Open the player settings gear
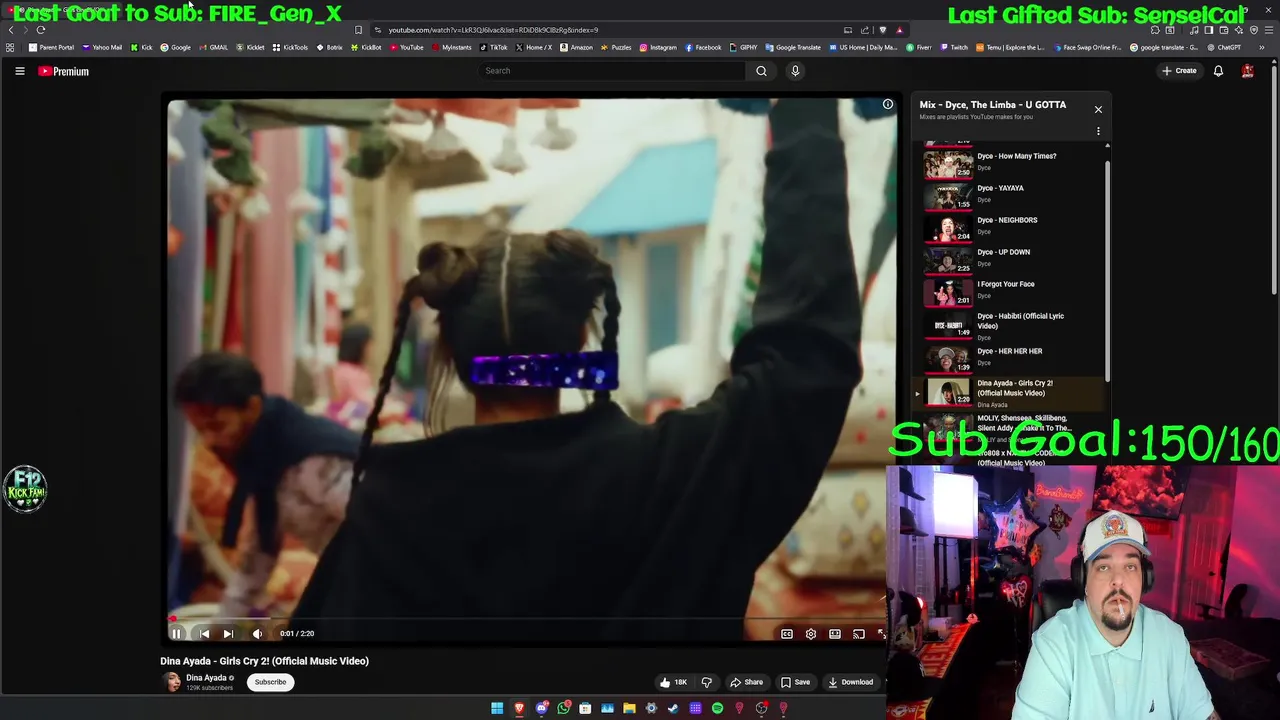Screen dimensions: 1280x720 pyautogui.click(x=811, y=634)
